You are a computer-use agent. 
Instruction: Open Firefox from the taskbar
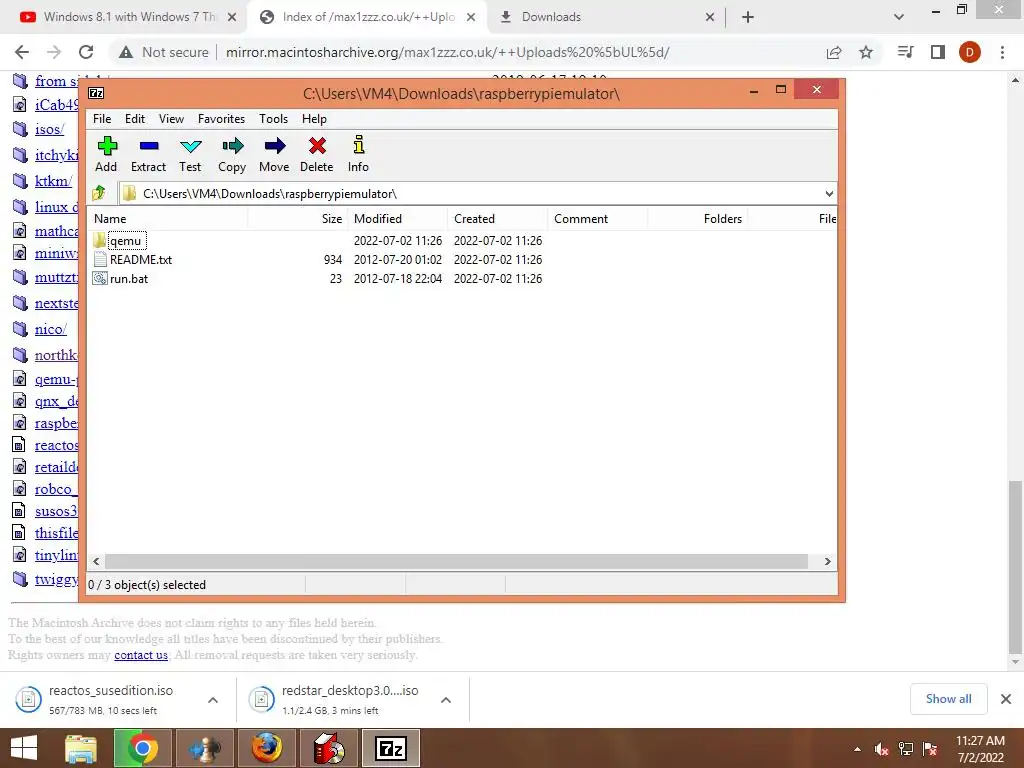pos(266,748)
